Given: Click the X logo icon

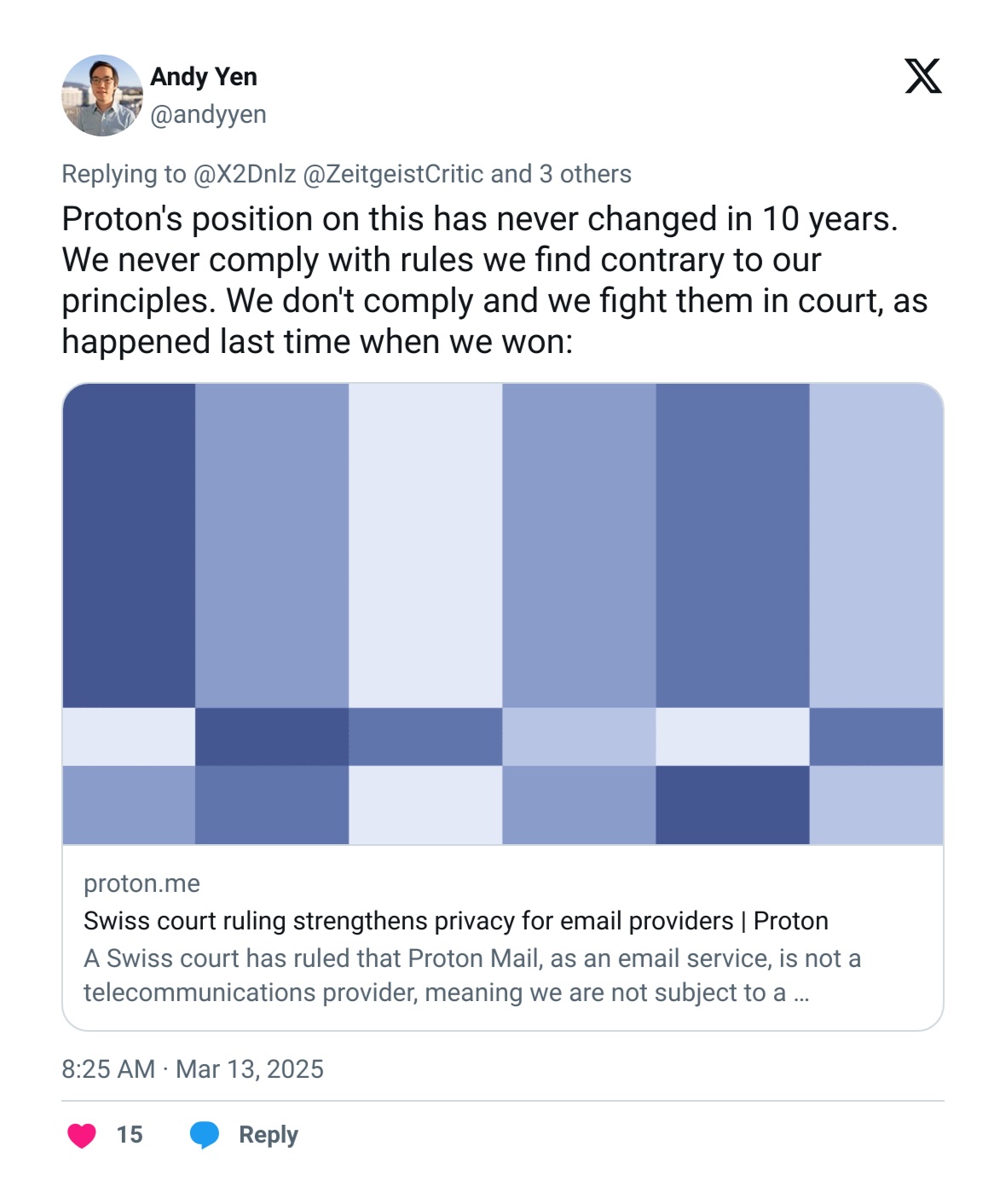Looking at the screenshot, I should 922,76.
